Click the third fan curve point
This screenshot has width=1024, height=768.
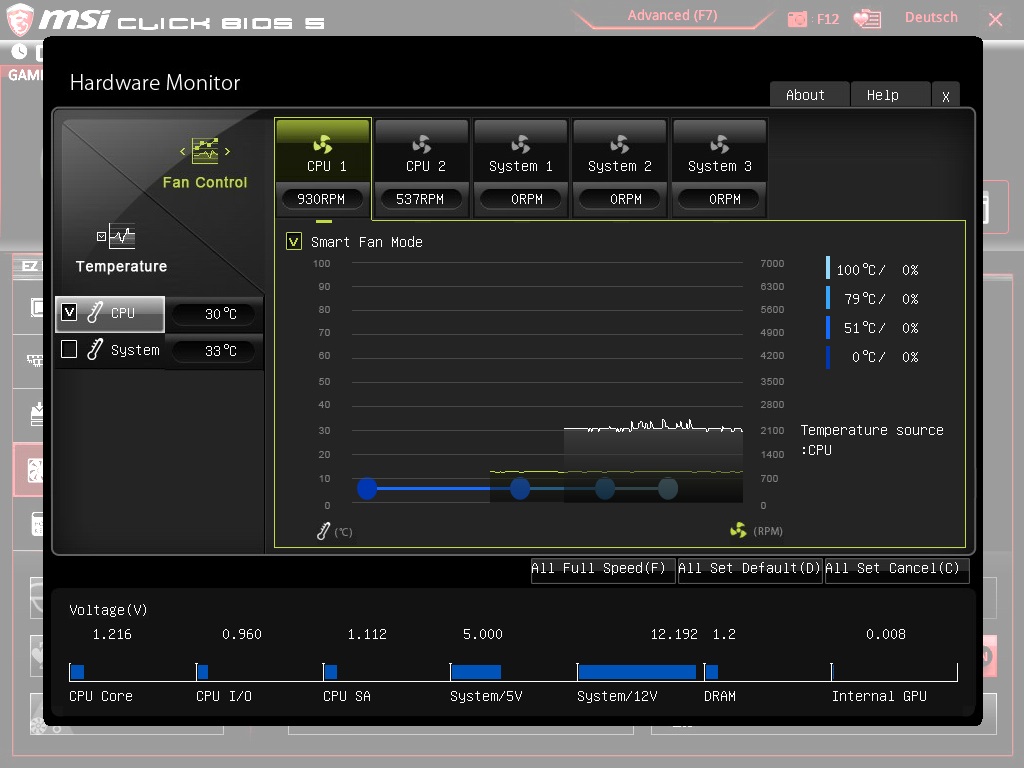[605, 488]
